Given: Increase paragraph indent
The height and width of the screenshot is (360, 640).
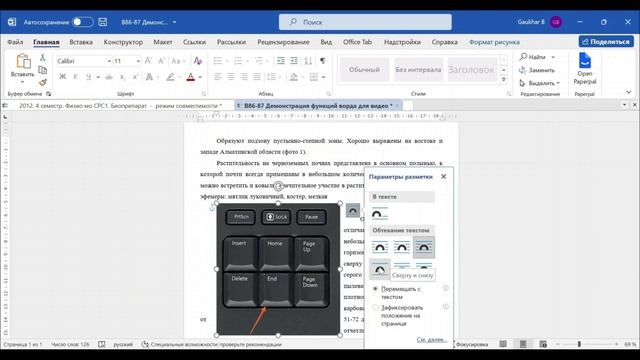Looking at the screenshot, I should [x=294, y=61].
